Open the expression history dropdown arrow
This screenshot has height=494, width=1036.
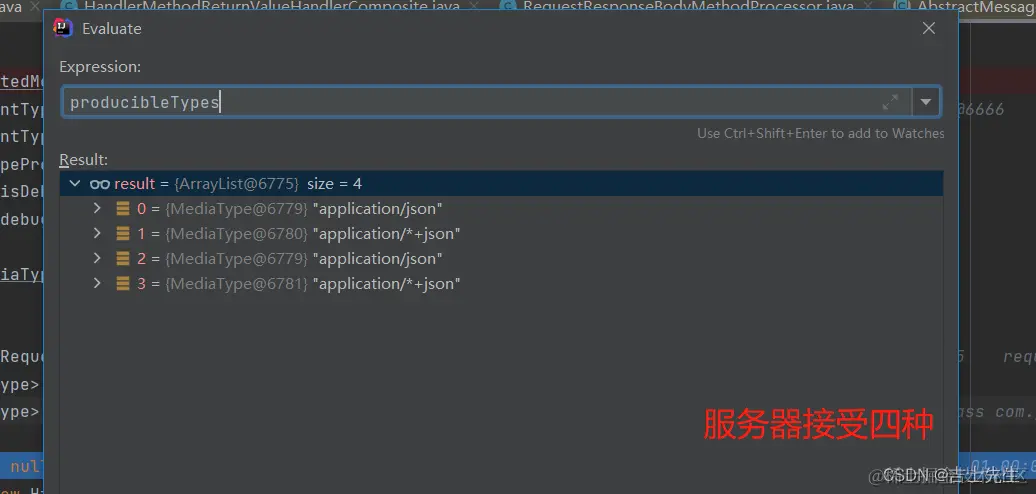[926, 102]
